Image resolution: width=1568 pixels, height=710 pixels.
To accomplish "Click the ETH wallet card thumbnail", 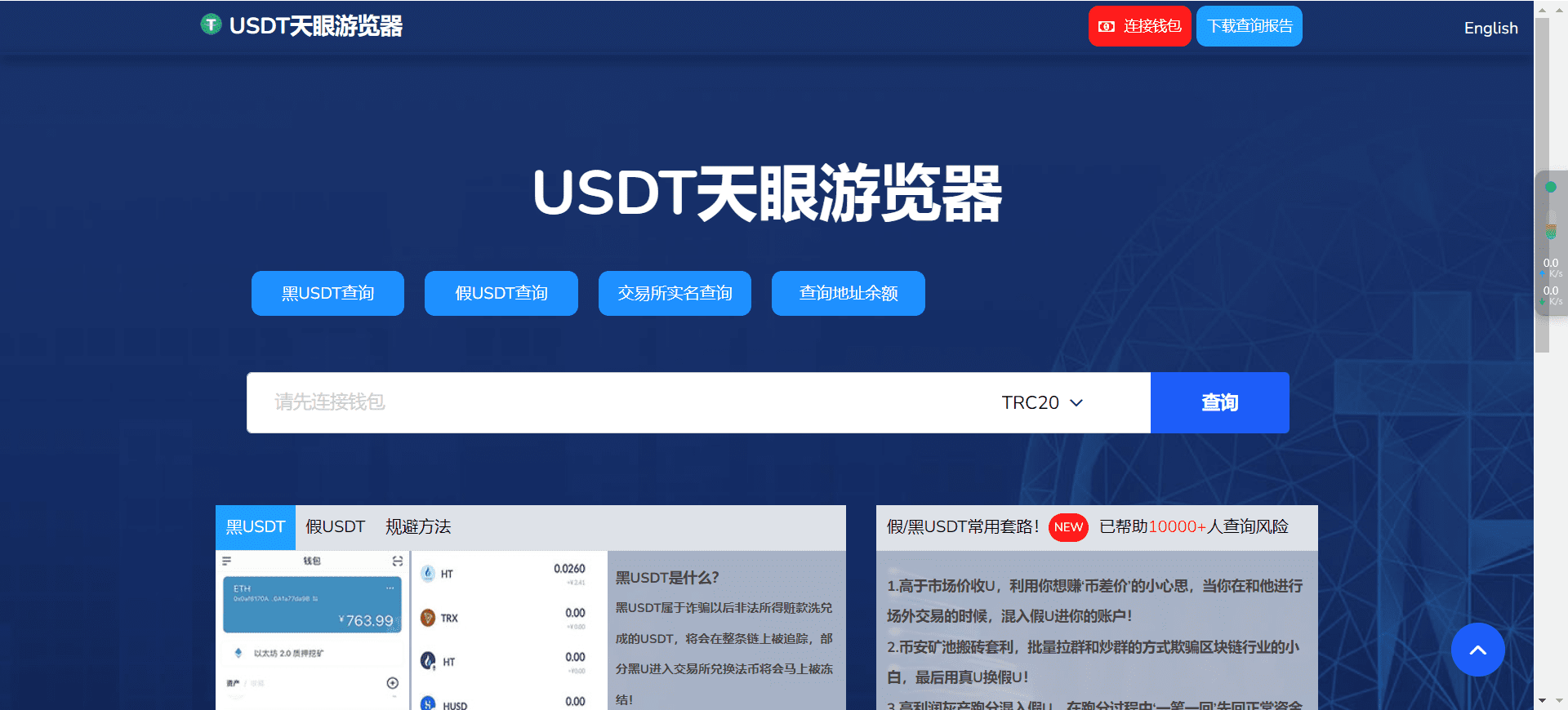I will click(313, 605).
